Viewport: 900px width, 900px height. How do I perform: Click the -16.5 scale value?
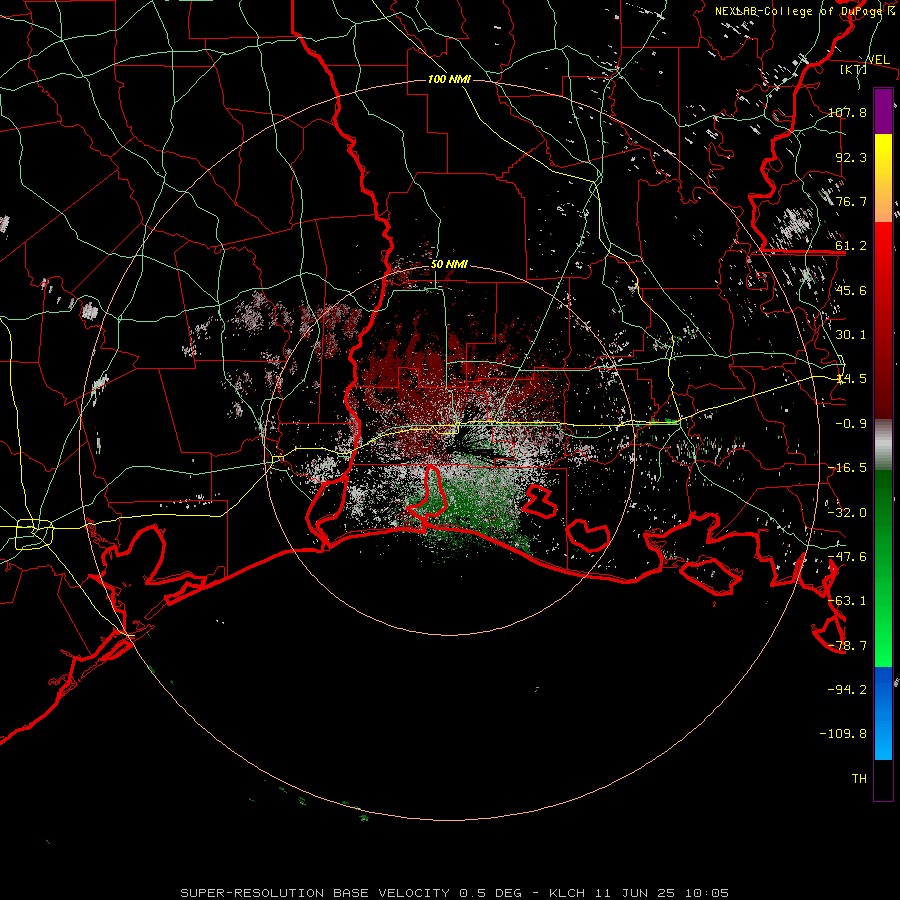[x=847, y=468]
